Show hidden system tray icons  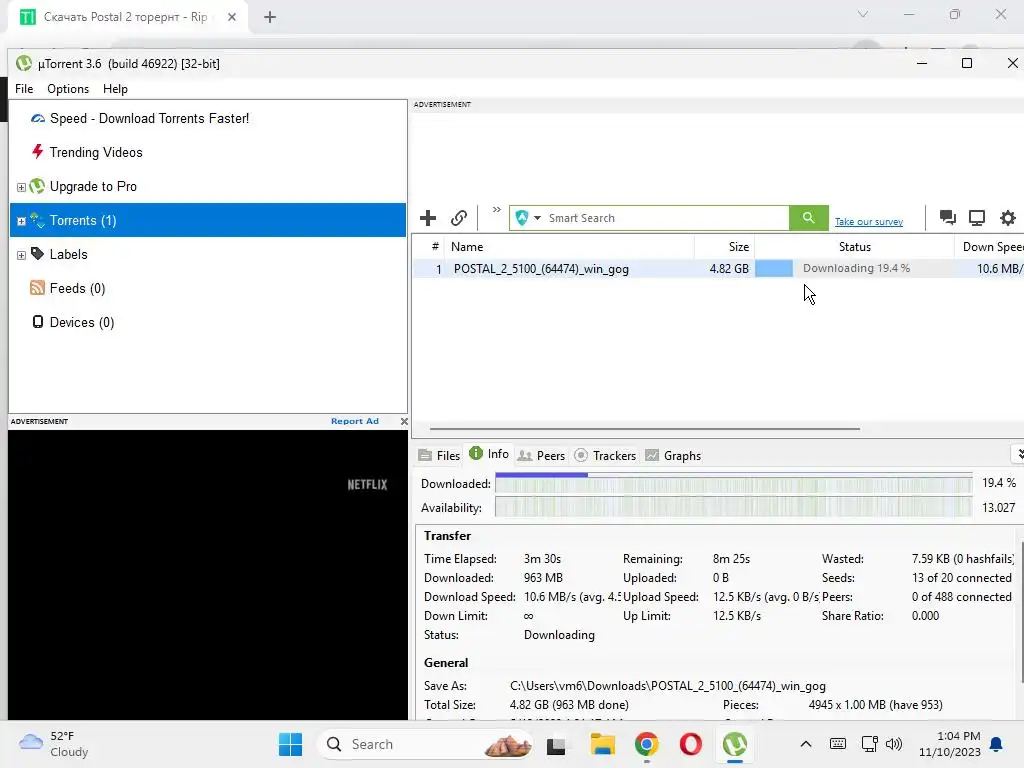806,744
